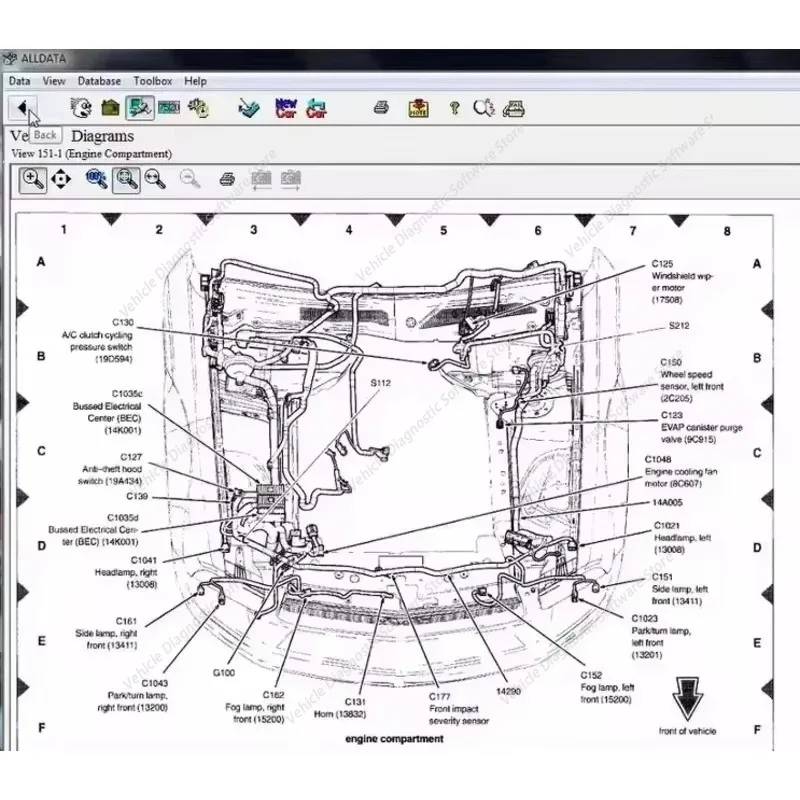Activate the Pan tool with four-way arrows
800x800 pixels.
(62, 179)
